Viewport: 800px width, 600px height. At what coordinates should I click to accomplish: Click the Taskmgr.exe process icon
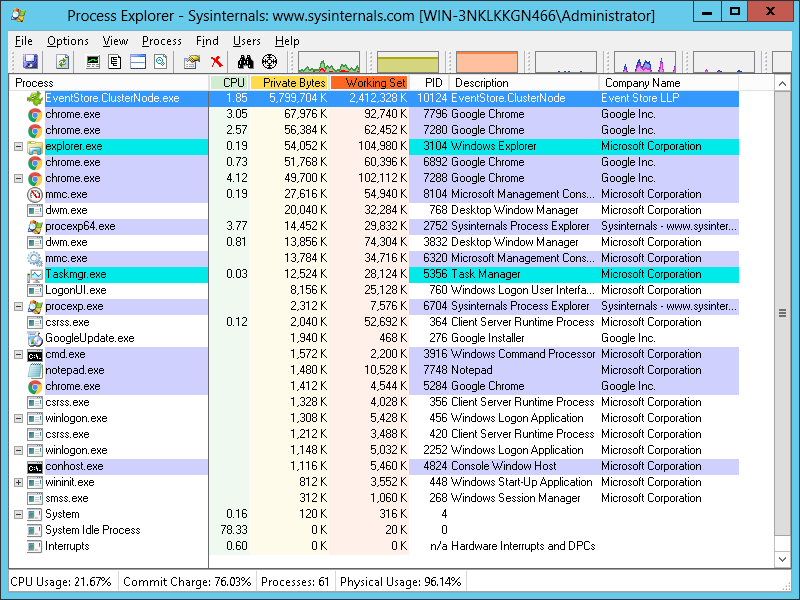35,275
